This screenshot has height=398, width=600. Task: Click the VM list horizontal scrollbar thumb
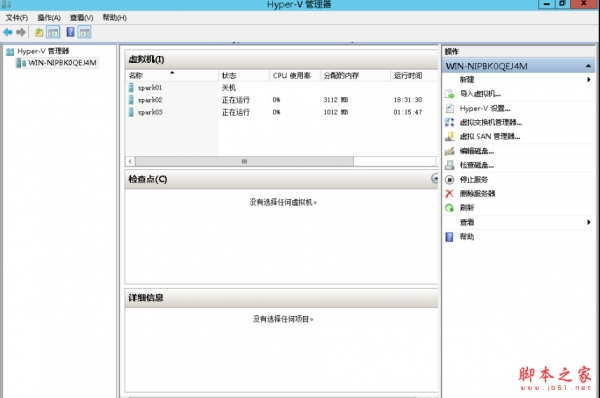[244, 161]
